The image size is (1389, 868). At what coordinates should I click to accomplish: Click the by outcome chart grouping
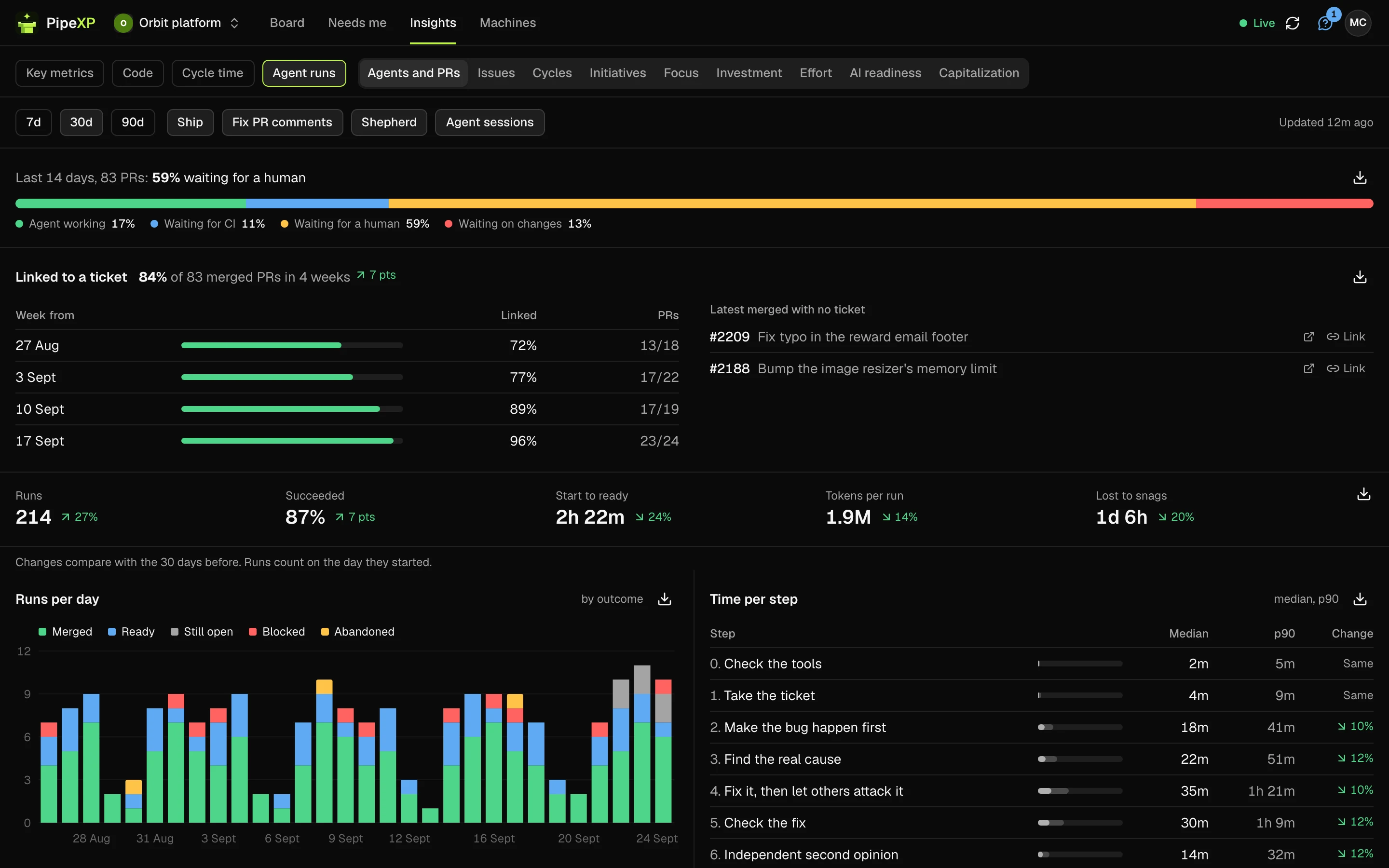[x=612, y=599]
